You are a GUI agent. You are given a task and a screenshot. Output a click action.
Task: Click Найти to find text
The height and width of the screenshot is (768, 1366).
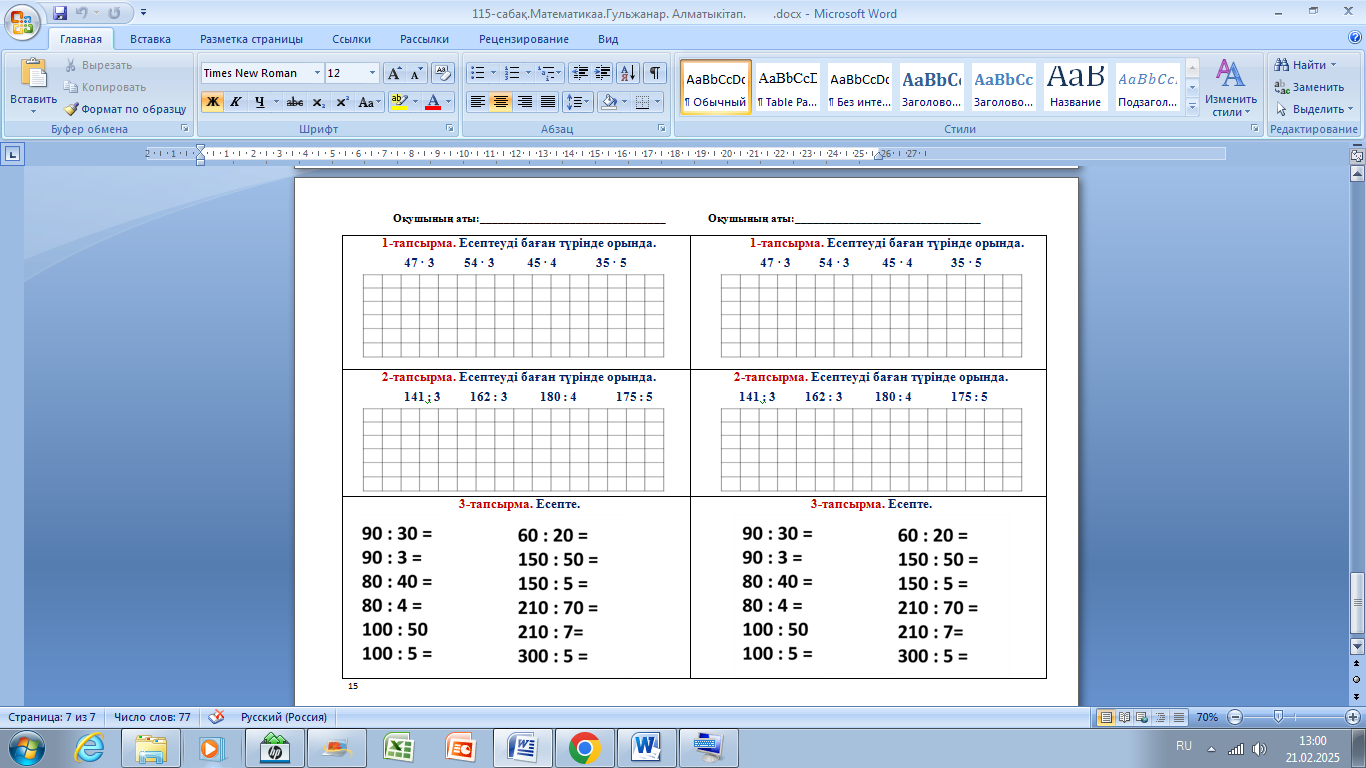coord(1305,65)
